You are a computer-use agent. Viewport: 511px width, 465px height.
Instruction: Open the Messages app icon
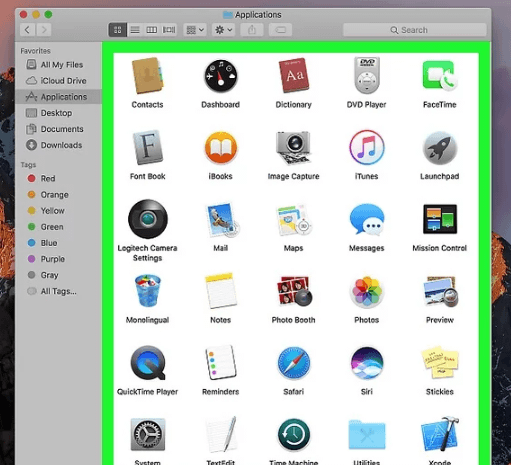click(x=367, y=220)
